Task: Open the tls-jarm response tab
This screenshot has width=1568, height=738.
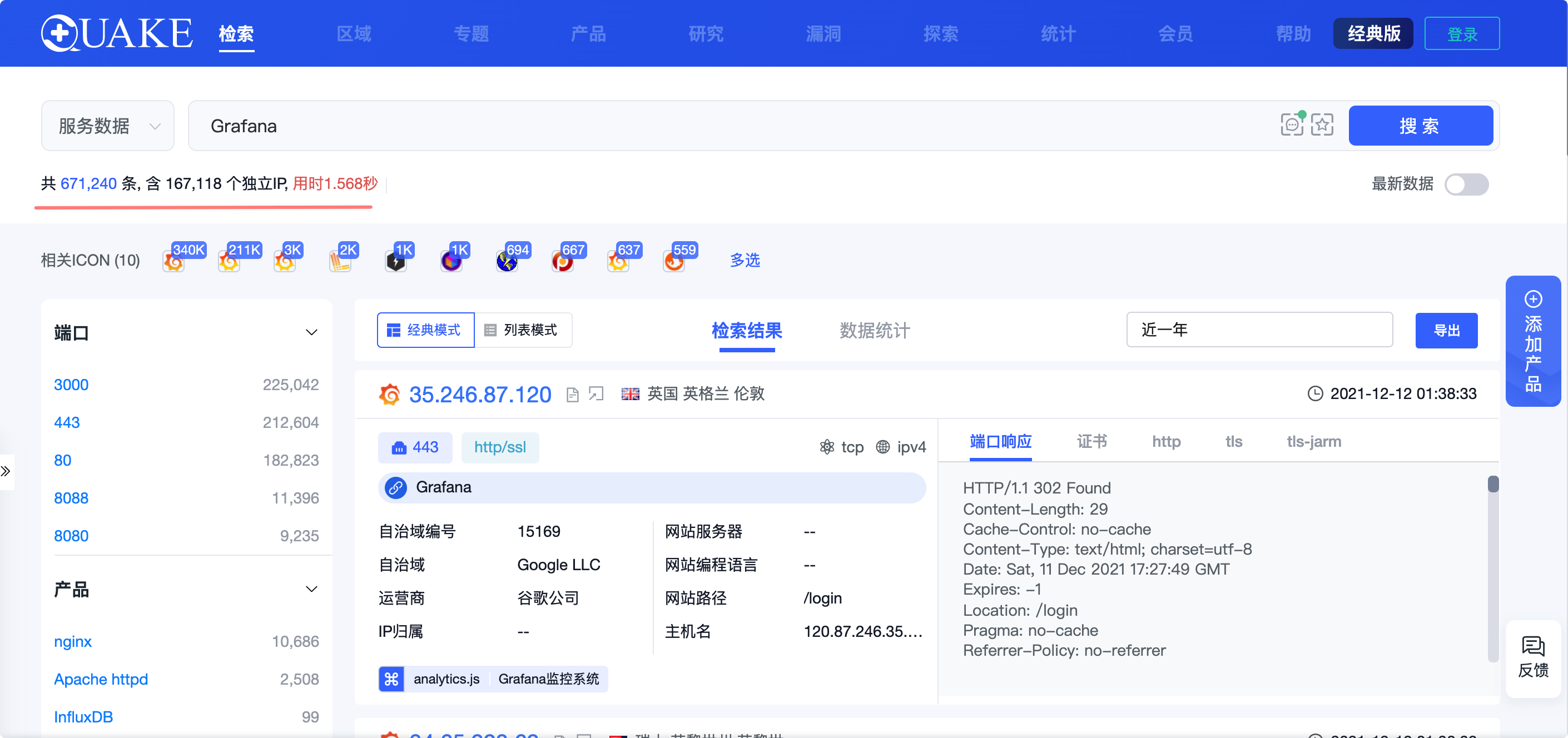Action: pos(1313,441)
